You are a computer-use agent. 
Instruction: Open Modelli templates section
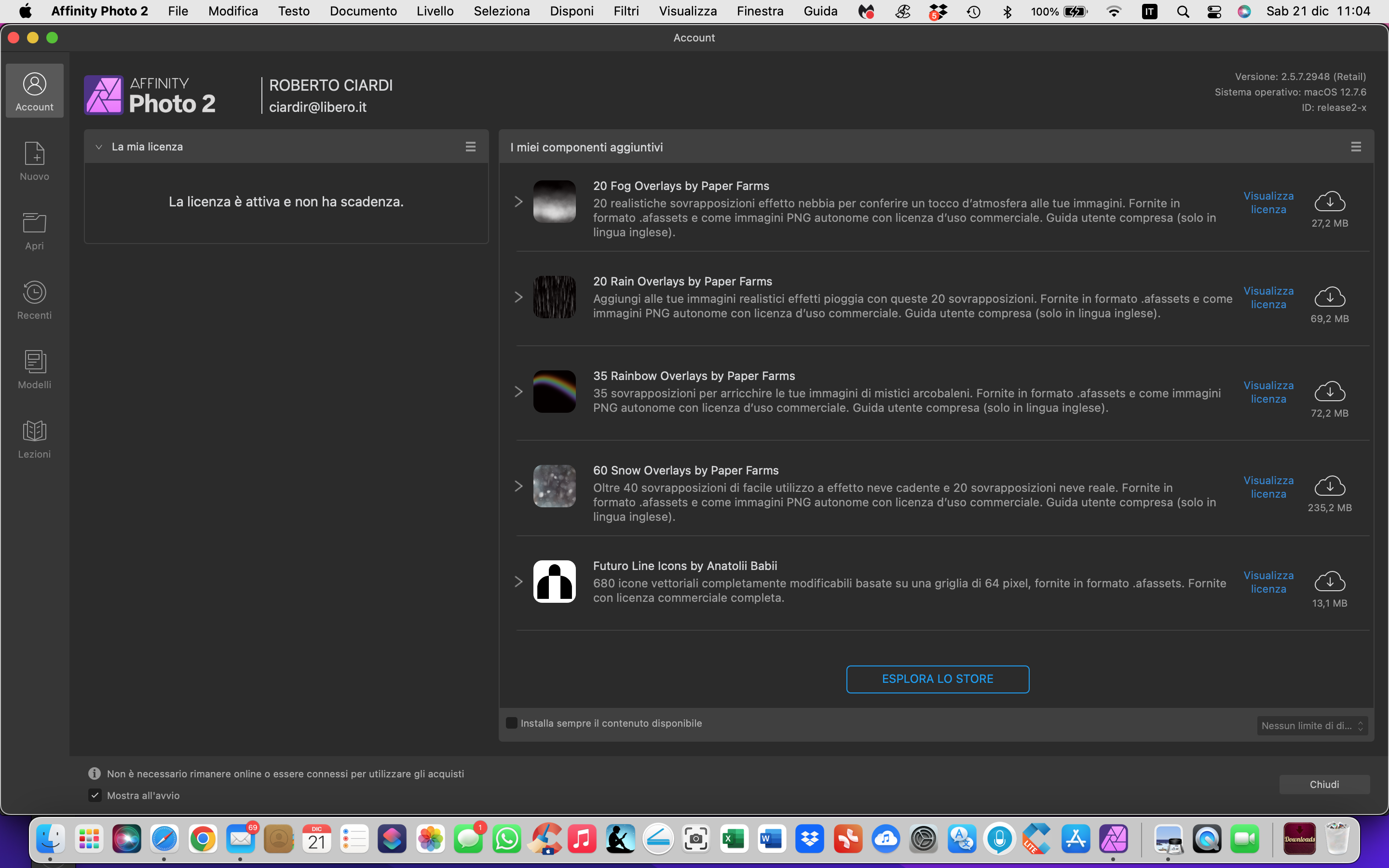(34, 369)
